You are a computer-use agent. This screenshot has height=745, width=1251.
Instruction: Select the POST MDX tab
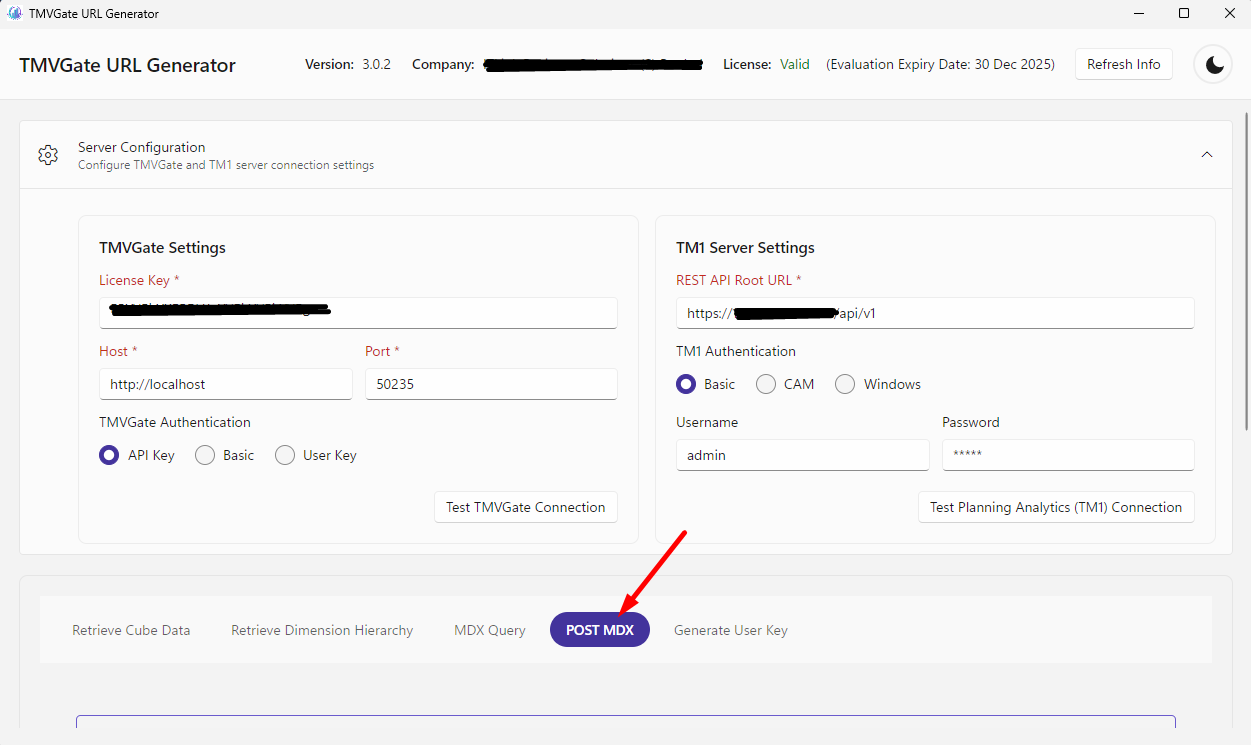600,630
